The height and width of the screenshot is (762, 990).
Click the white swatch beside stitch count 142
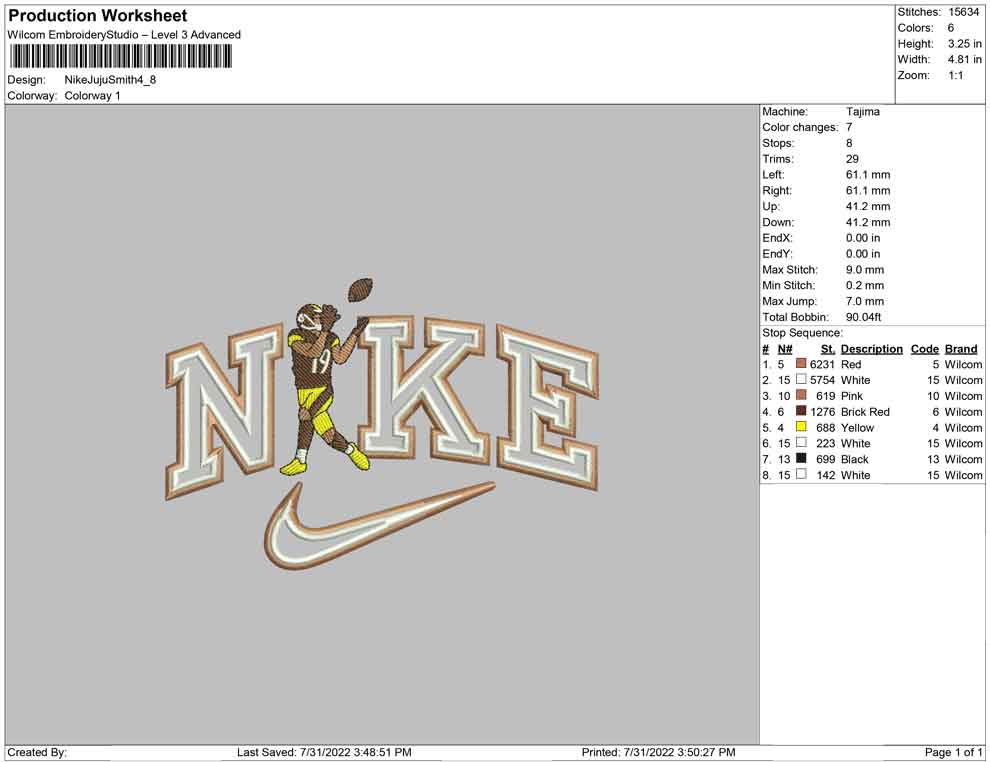801,474
